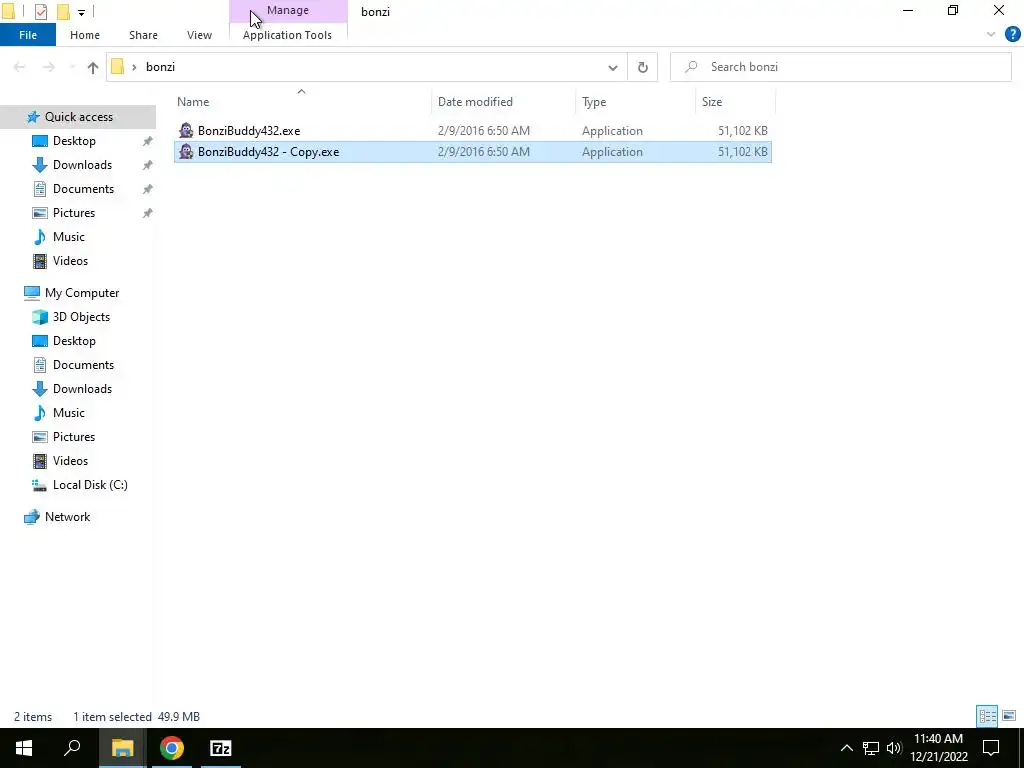Select Network in navigation pane
This screenshot has height=768, width=1024.
[x=67, y=517]
